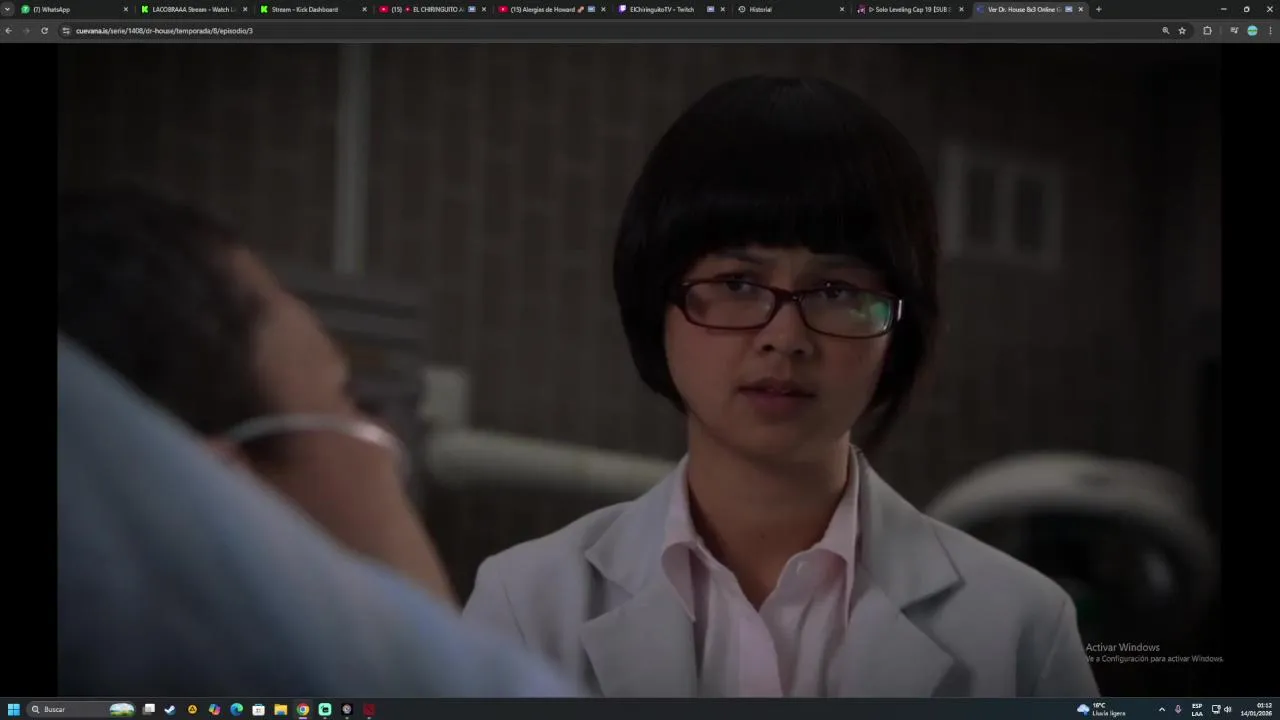Open Microsoft Store from the taskbar
Image resolution: width=1280 pixels, height=720 pixels.
click(x=258, y=709)
